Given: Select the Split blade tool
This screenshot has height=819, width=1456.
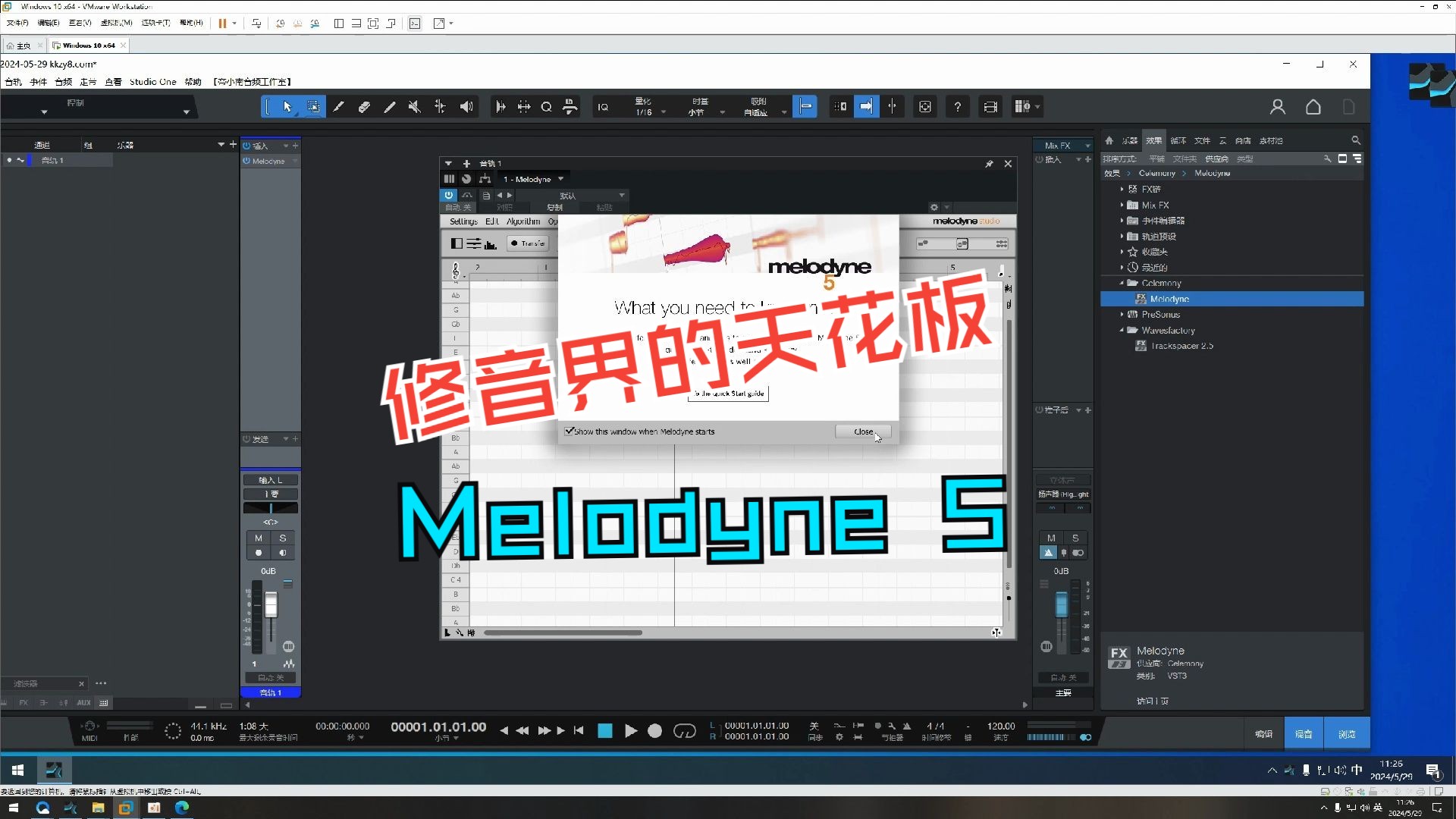Looking at the screenshot, I should click(x=338, y=107).
